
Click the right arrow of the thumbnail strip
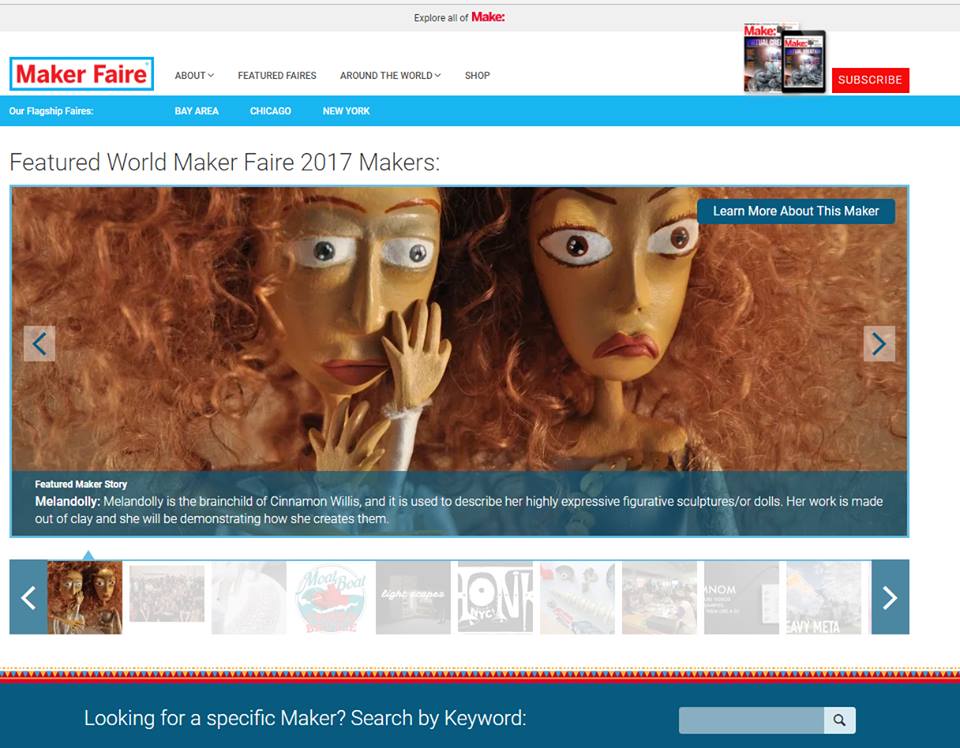(890, 598)
